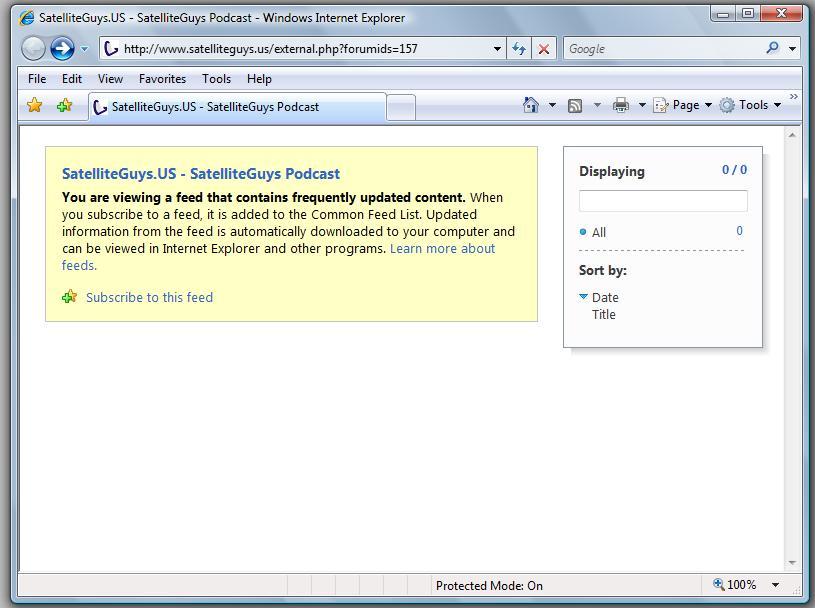This screenshot has height=608, width=815.
Task: Click the Refresh page icon
Action: coord(519,48)
